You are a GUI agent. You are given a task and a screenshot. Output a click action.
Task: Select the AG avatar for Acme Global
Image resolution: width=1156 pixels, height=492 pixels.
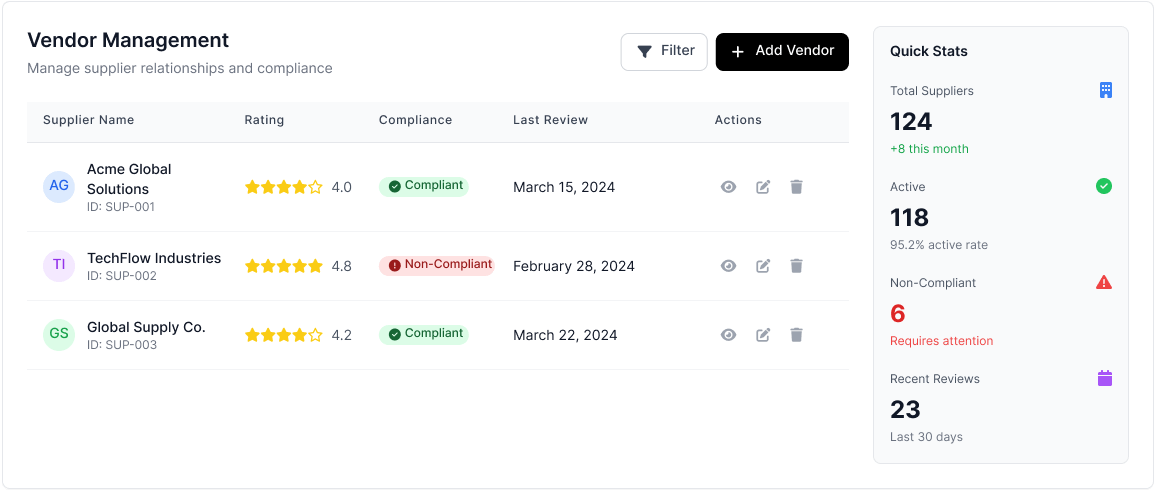59,186
